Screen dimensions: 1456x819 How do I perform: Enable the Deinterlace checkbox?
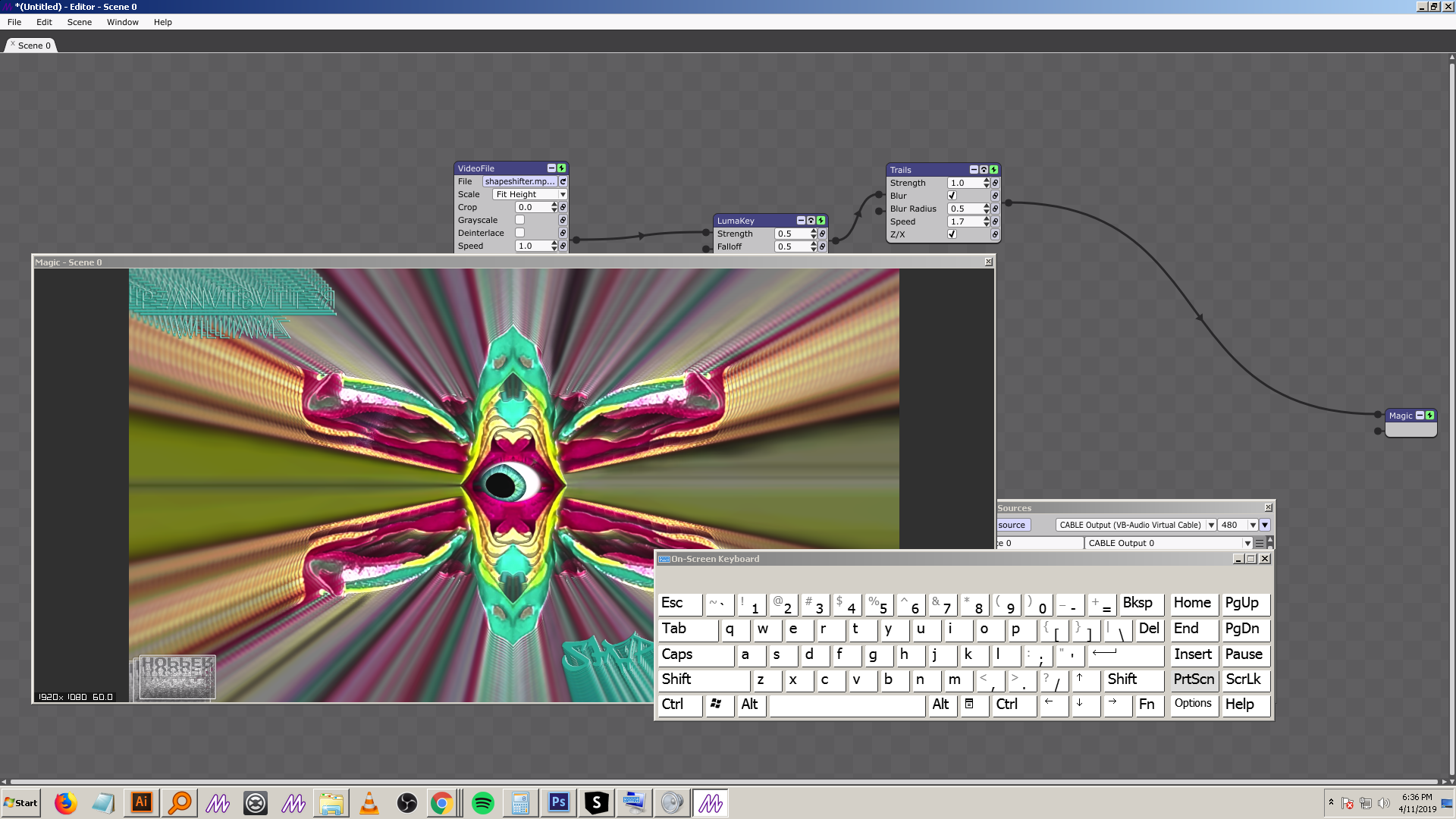[520, 234]
